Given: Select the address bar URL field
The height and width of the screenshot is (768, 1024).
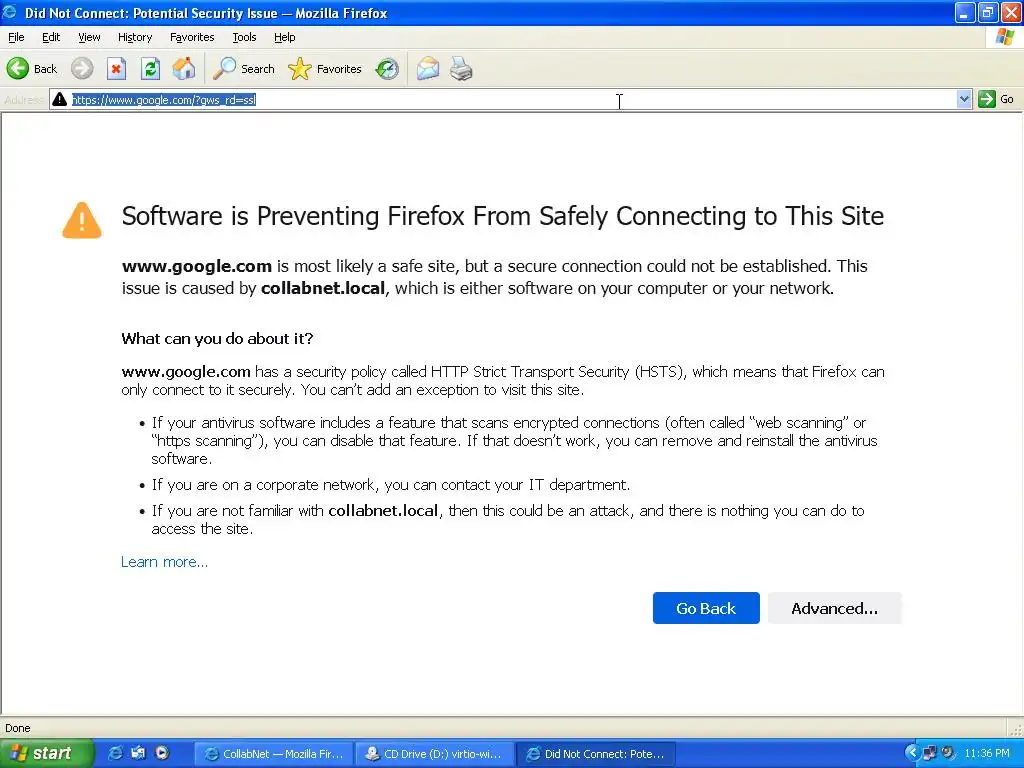Looking at the screenshot, I should click(513, 99).
